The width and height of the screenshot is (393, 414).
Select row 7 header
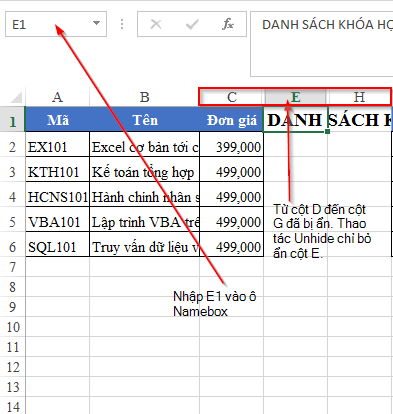click(x=13, y=267)
